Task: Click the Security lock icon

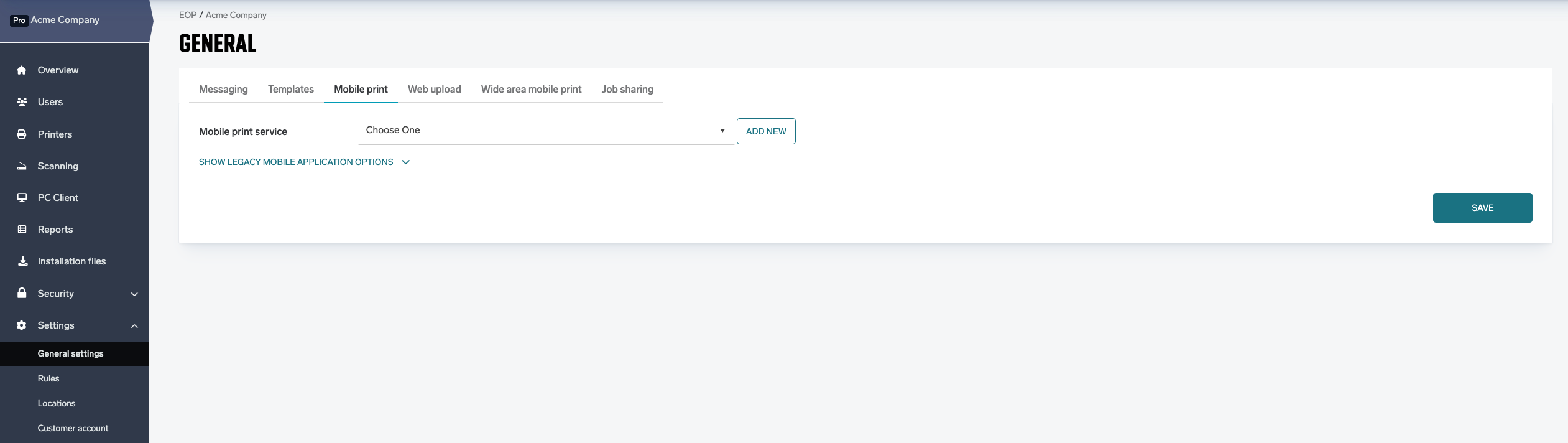Action: pos(22,293)
